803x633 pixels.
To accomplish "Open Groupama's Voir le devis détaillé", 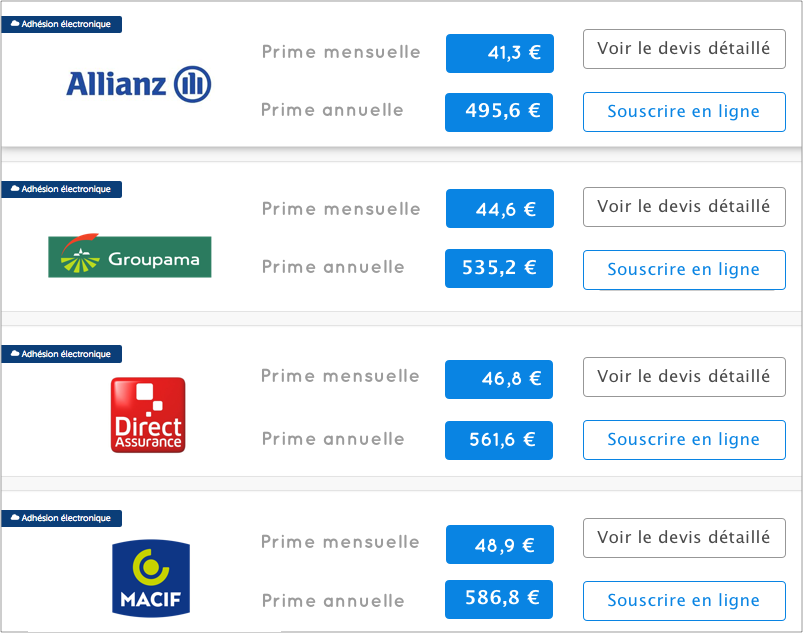I will [x=683, y=207].
